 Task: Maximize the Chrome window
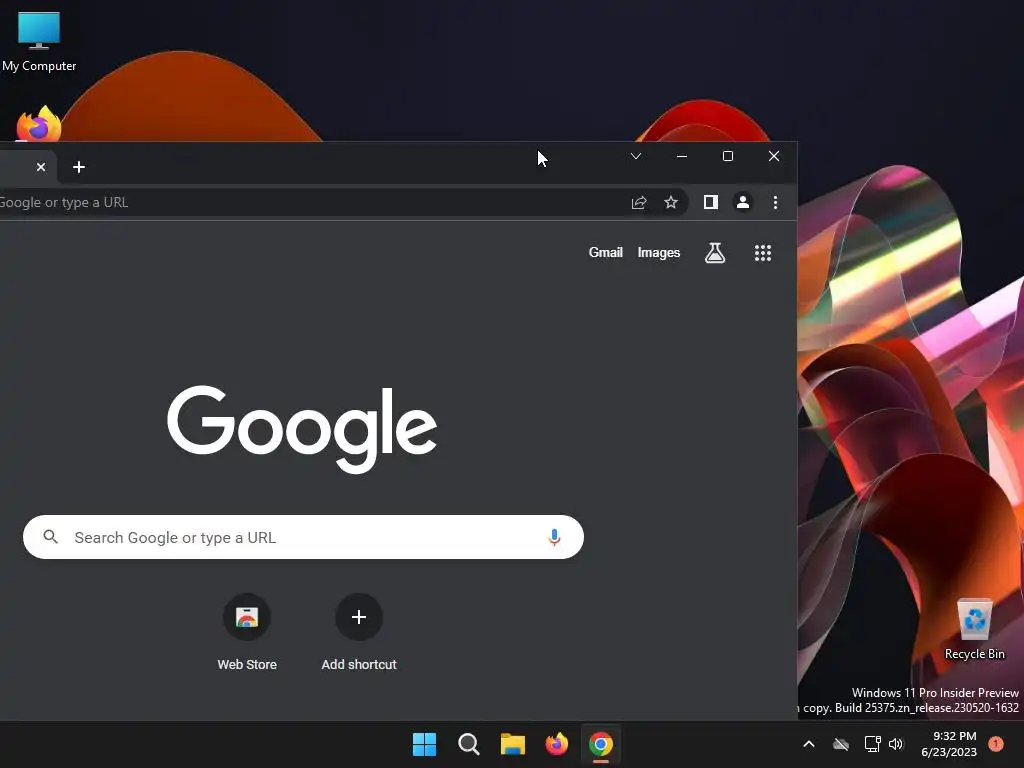[728, 156]
